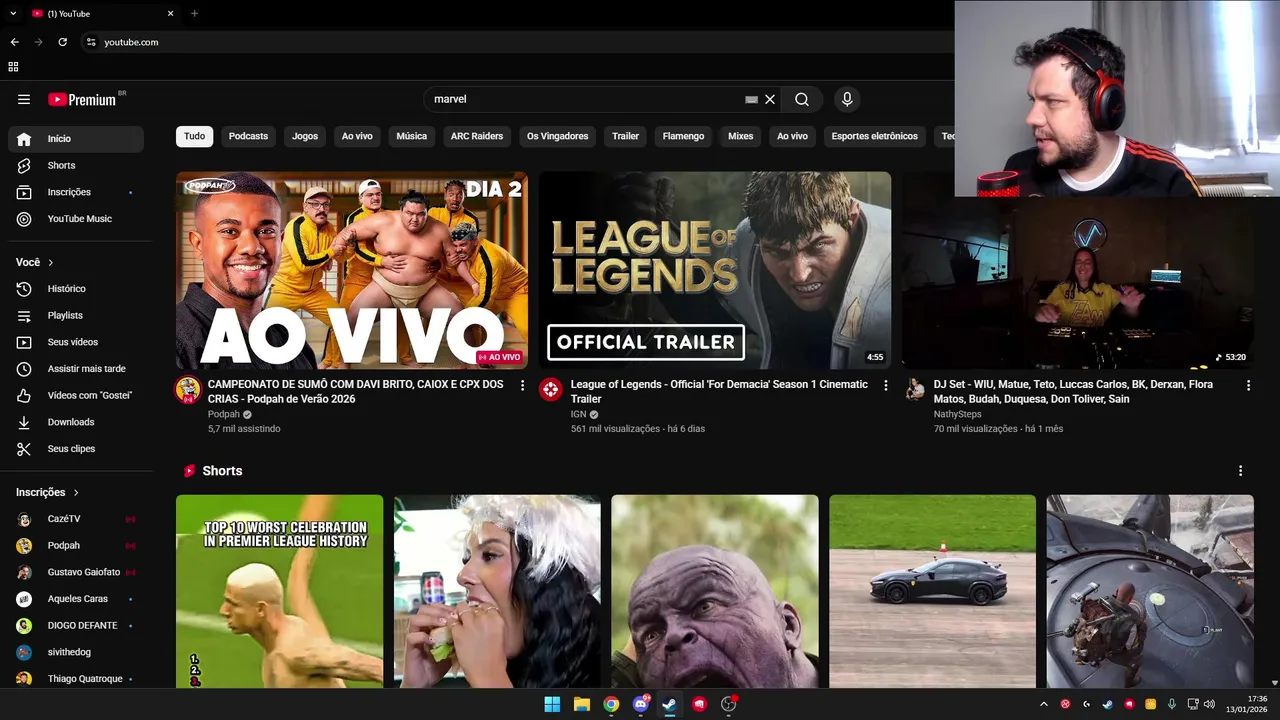The image size is (1280, 720).
Task: Open the Thanos face Short
Action: click(x=714, y=591)
